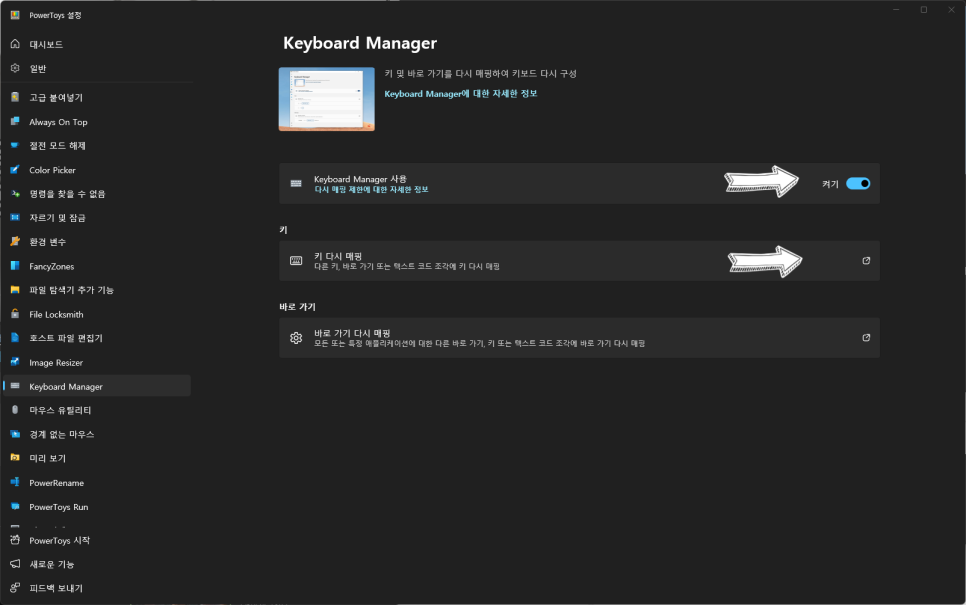Click the 켜기 toggle state label
Screen dimensions: 966x605
830,184
